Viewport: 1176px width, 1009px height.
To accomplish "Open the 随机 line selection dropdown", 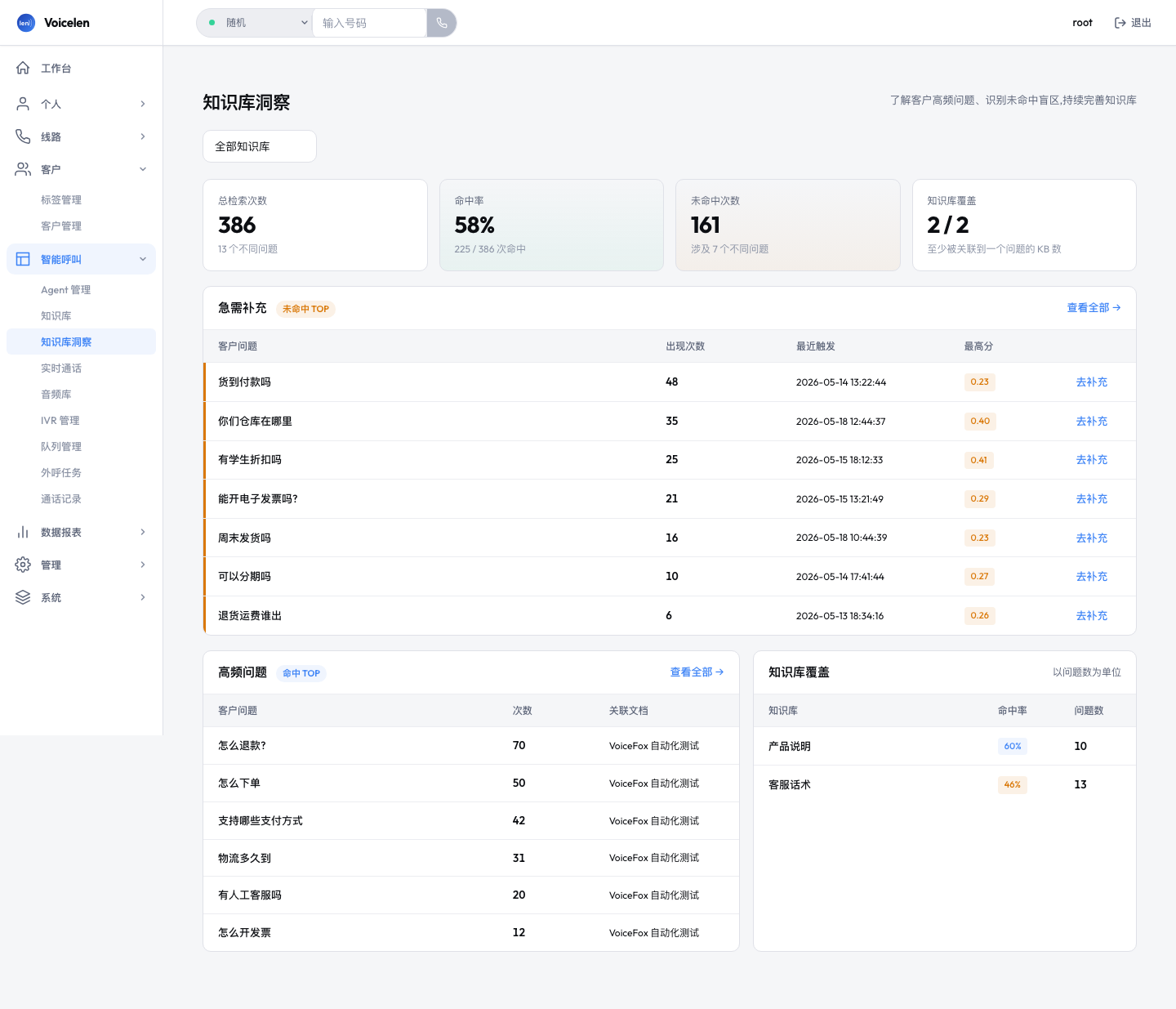I will tap(255, 23).
